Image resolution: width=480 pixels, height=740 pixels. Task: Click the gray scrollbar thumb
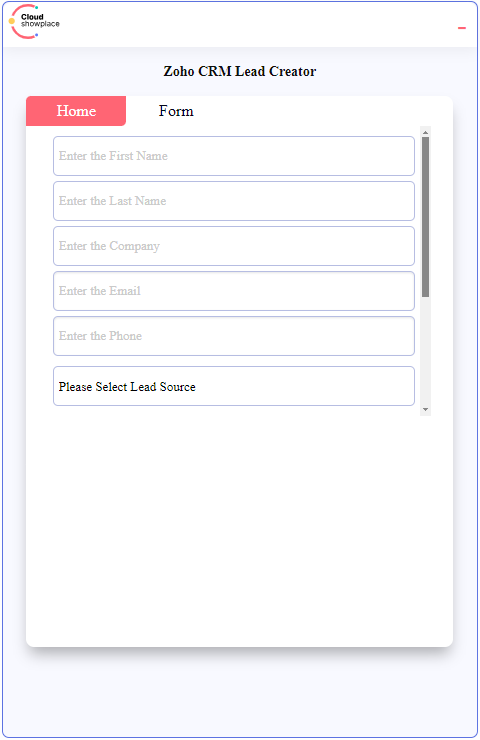[425, 217]
